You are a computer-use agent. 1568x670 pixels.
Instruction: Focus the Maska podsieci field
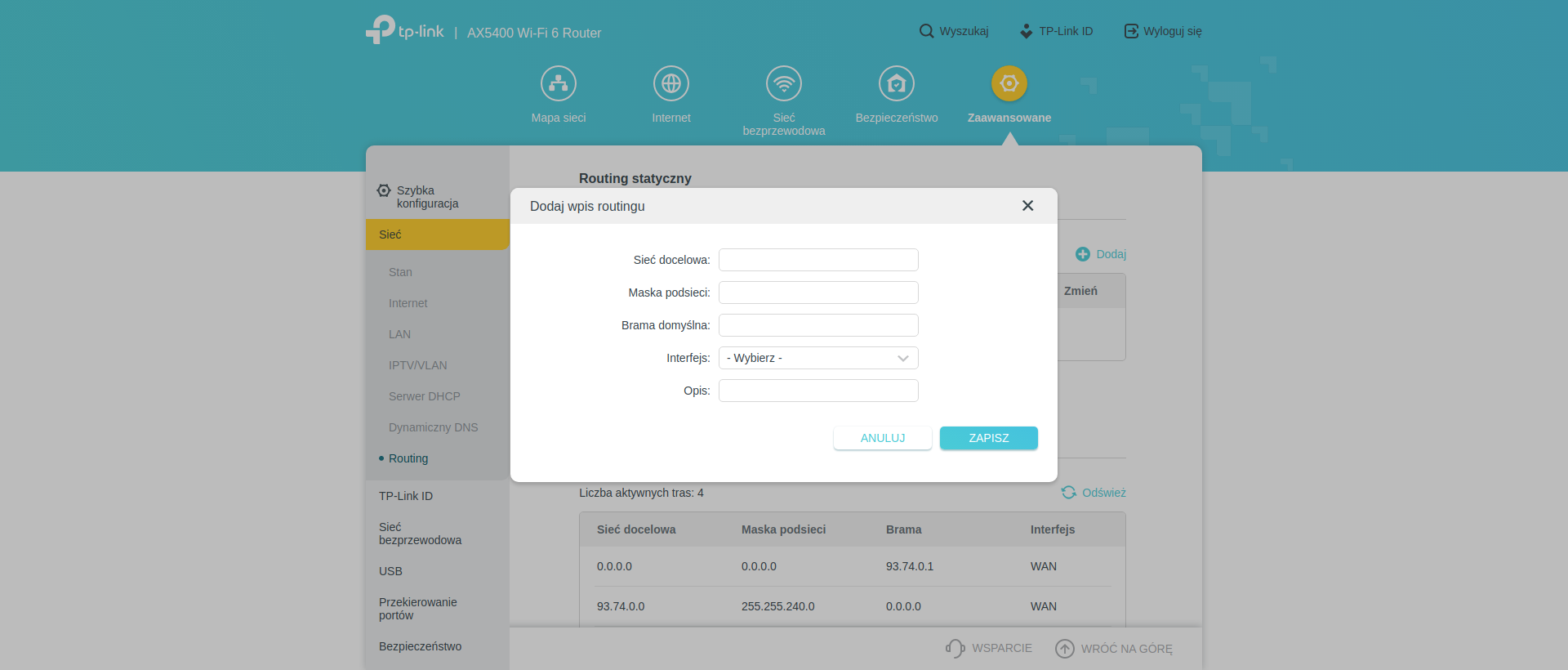pyautogui.click(x=818, y=293)
